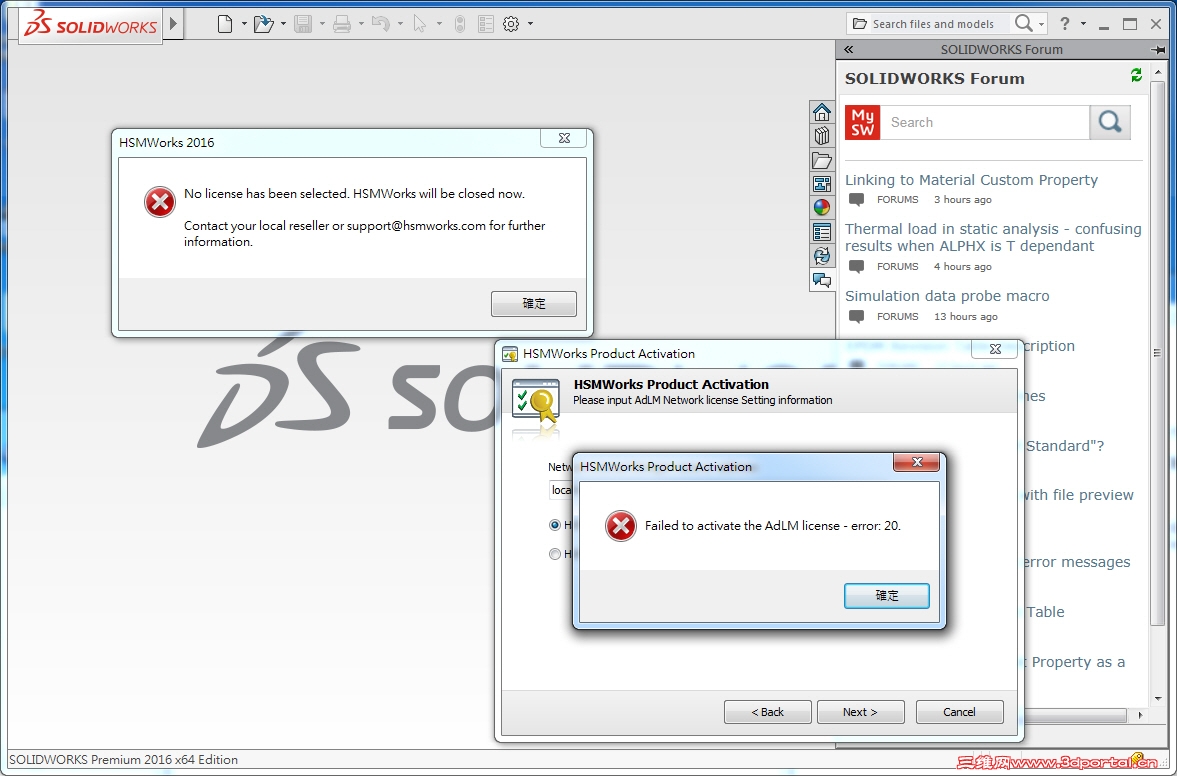
Task: Open a file with the Open icon
Action: coord(263,24)
